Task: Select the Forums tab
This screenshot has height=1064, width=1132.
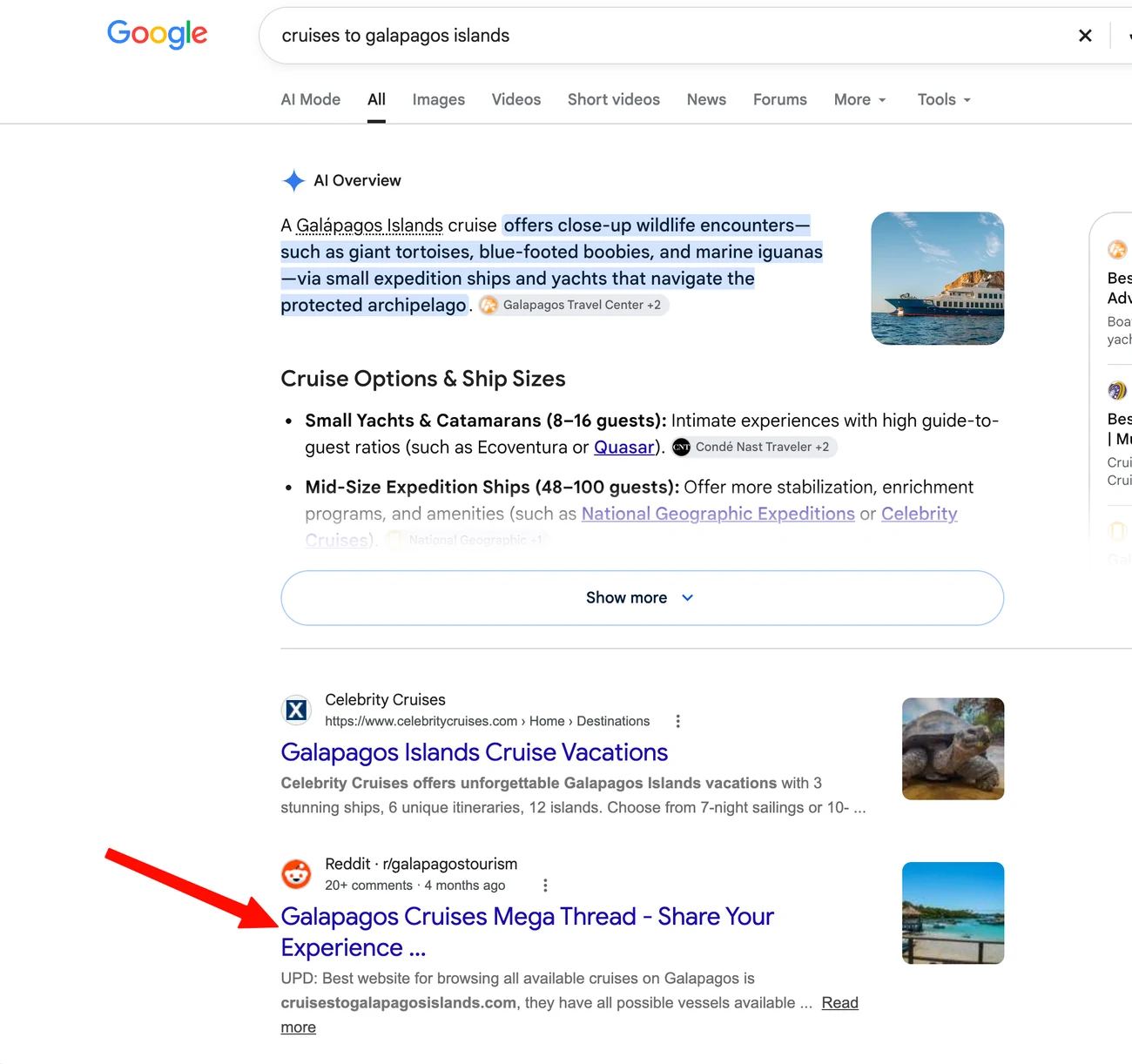Action: pyautogui.click(x=780, y=100)
